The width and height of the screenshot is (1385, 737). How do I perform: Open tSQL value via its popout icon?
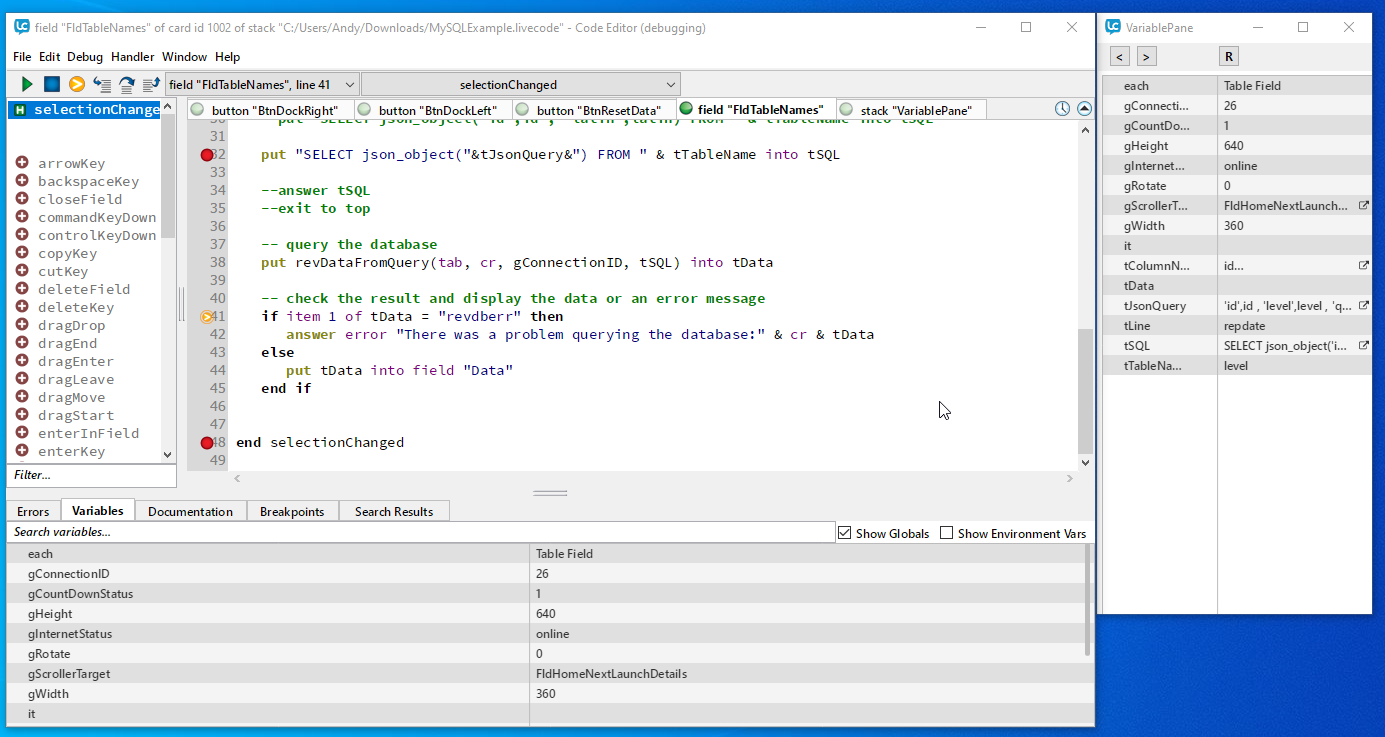click(1363, 346)
